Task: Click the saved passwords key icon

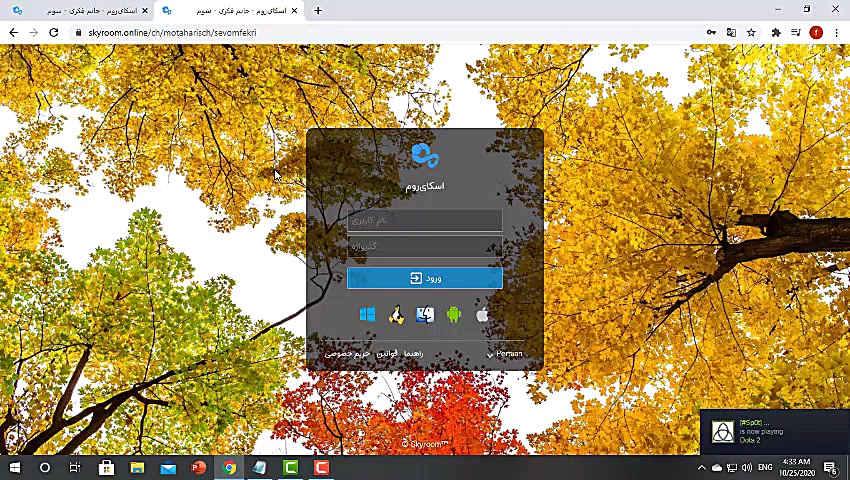Action: point(711,33)
